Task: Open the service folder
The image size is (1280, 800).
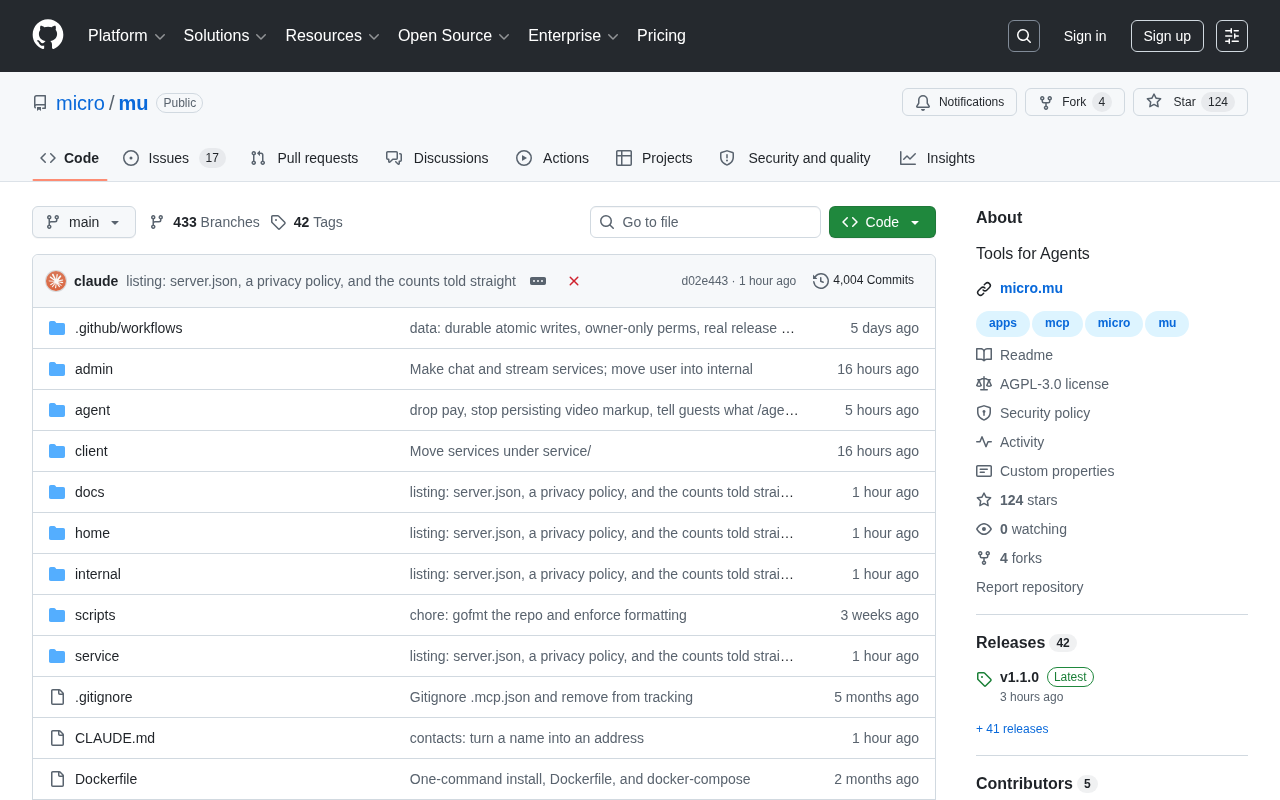Action: 97,656
